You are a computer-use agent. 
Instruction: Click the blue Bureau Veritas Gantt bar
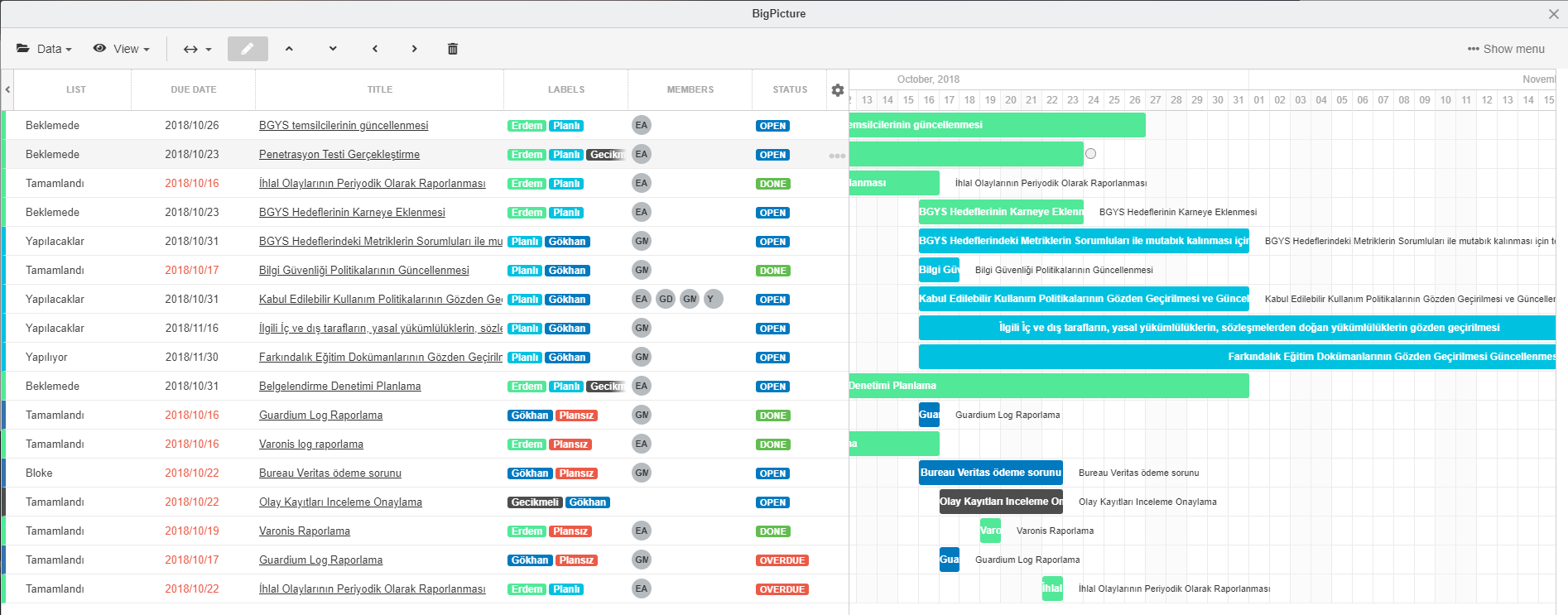point(990,473)
